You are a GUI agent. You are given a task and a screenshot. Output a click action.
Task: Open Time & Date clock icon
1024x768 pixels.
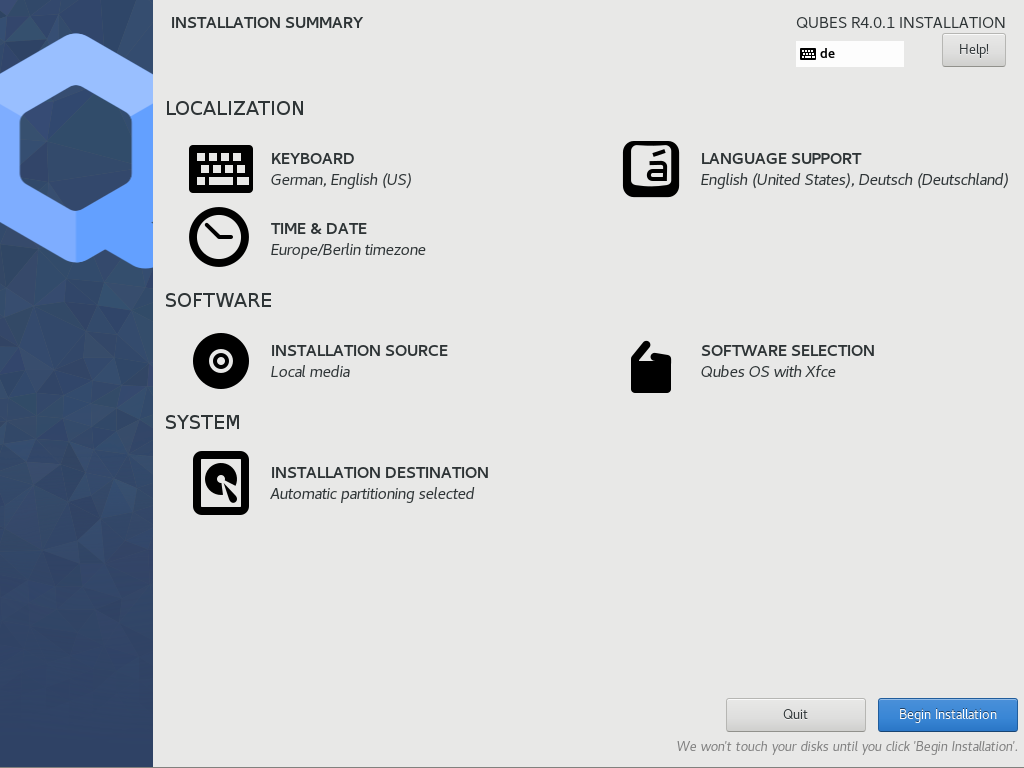(219, 237)
